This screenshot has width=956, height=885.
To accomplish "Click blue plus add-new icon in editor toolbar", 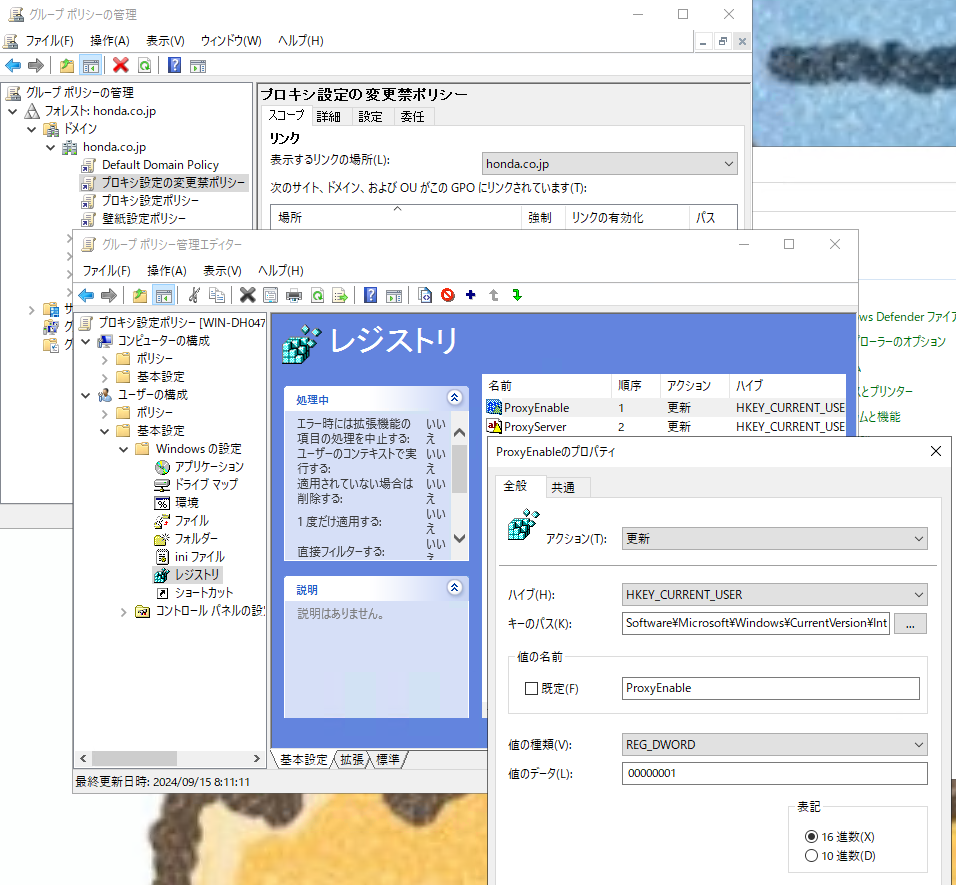I will [471, 296].
